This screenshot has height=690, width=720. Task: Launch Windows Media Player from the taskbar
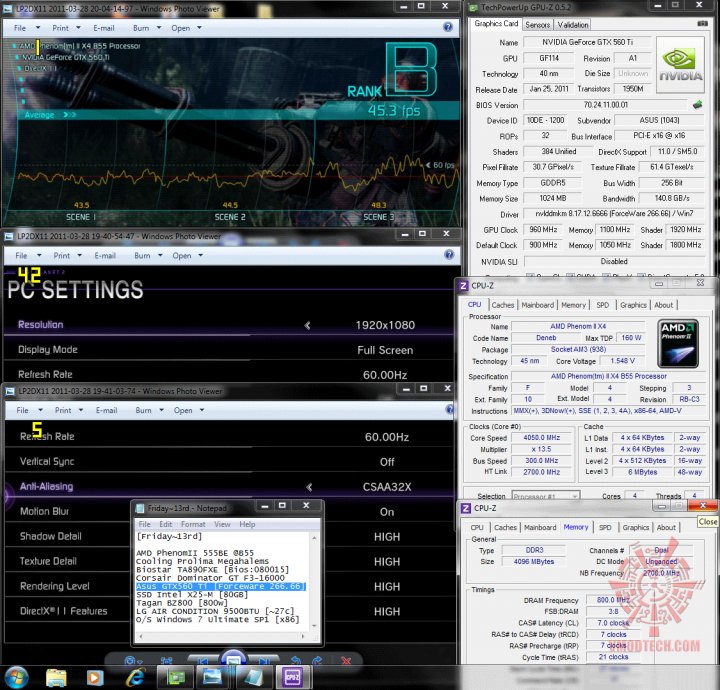[95, 678]
